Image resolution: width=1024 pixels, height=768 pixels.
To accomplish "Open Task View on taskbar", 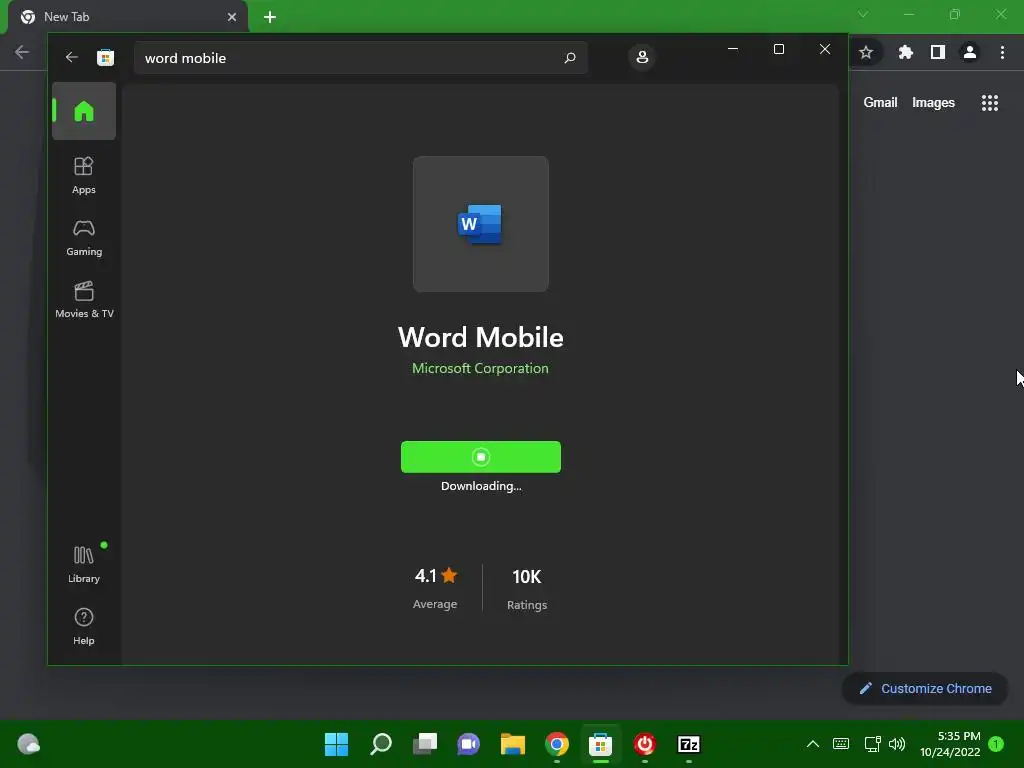I will pyautogui.click(x=424, y=744).
